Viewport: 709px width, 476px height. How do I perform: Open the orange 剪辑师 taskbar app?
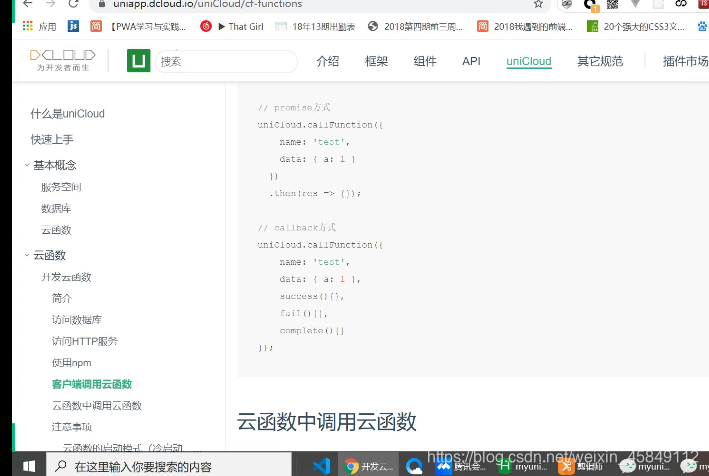coord(580,466)
